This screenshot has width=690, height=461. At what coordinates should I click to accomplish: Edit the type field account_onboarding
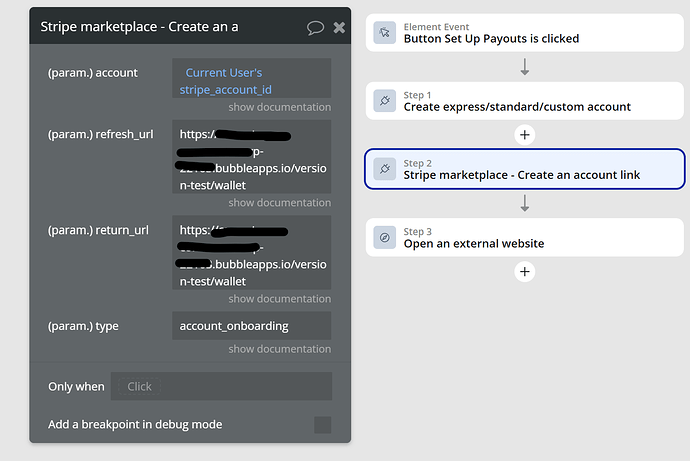click(x=252, y=326)
